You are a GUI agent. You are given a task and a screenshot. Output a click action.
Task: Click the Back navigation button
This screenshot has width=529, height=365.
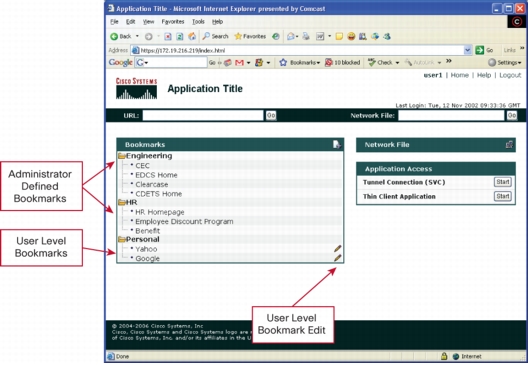pos(120,36)
